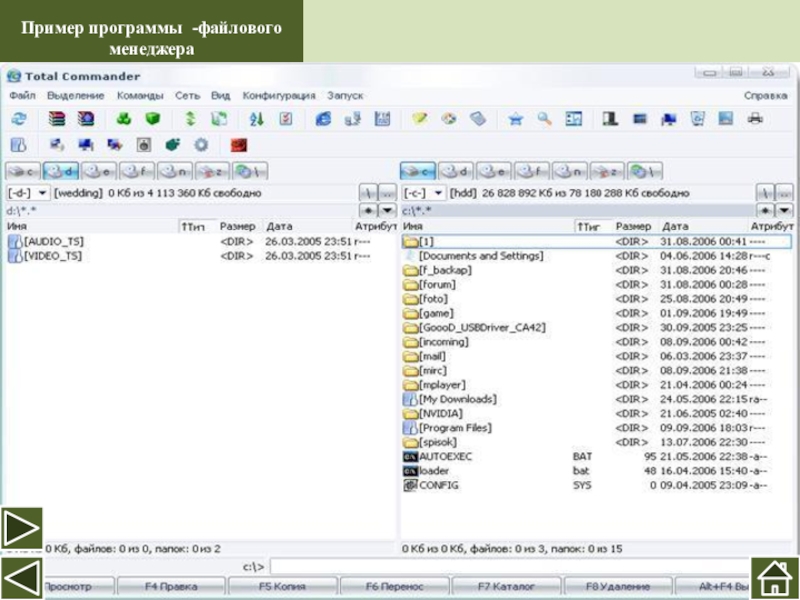The image size is (800, 600).
Task: Click the F4 Правка button
Action: (x=171, y=587)
